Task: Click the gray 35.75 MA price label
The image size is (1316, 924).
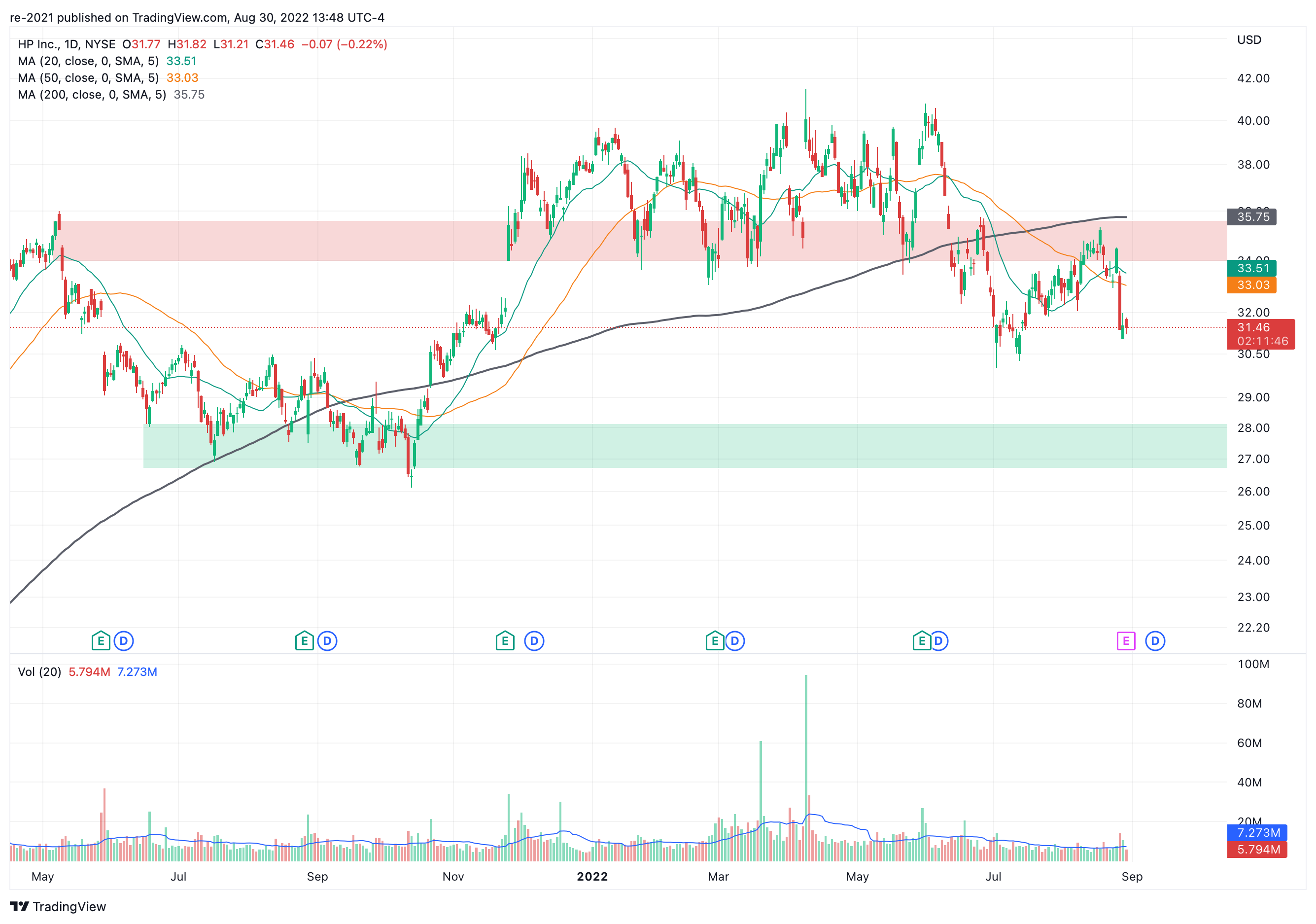Action: tap(1252, 217)
